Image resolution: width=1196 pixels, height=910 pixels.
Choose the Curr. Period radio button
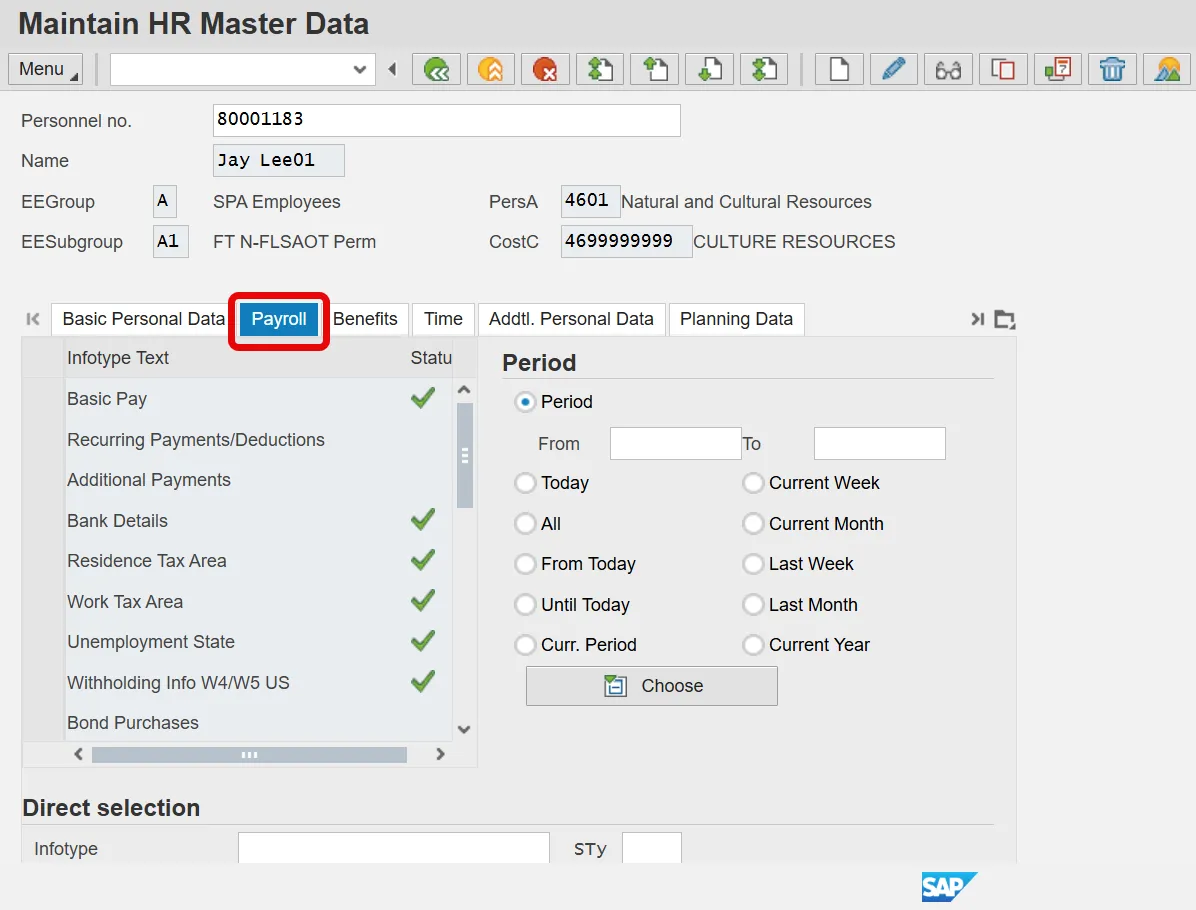pos(525,645)
